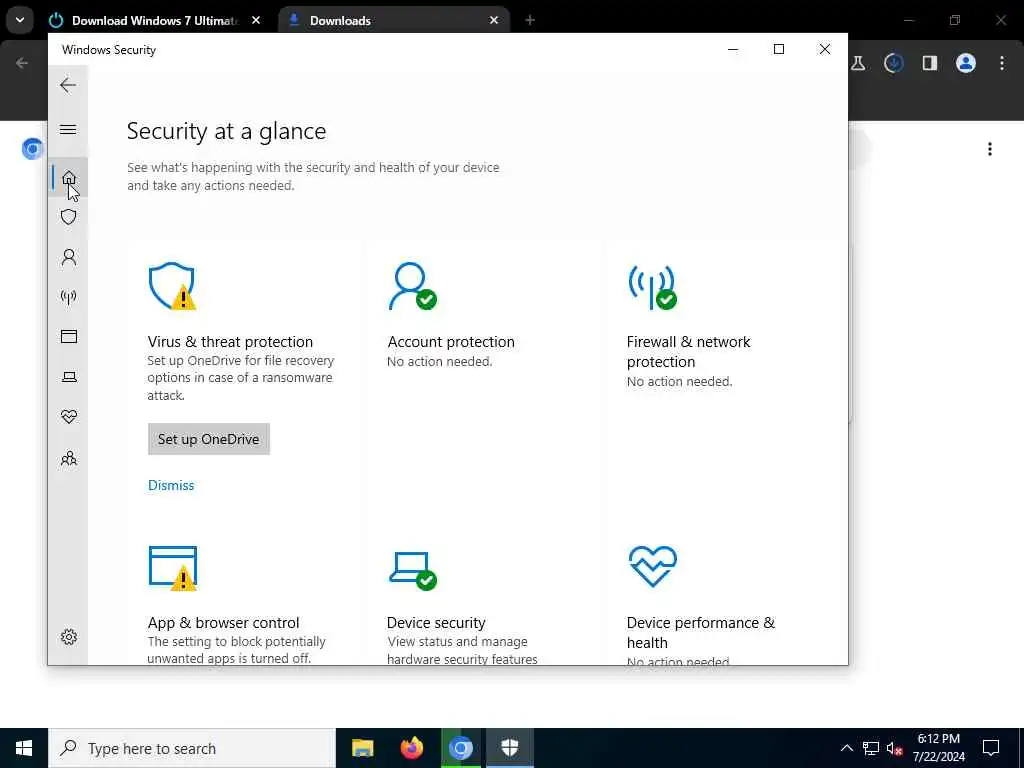
Task: Open the notification center icon
Action: click(x=991, y=748)
